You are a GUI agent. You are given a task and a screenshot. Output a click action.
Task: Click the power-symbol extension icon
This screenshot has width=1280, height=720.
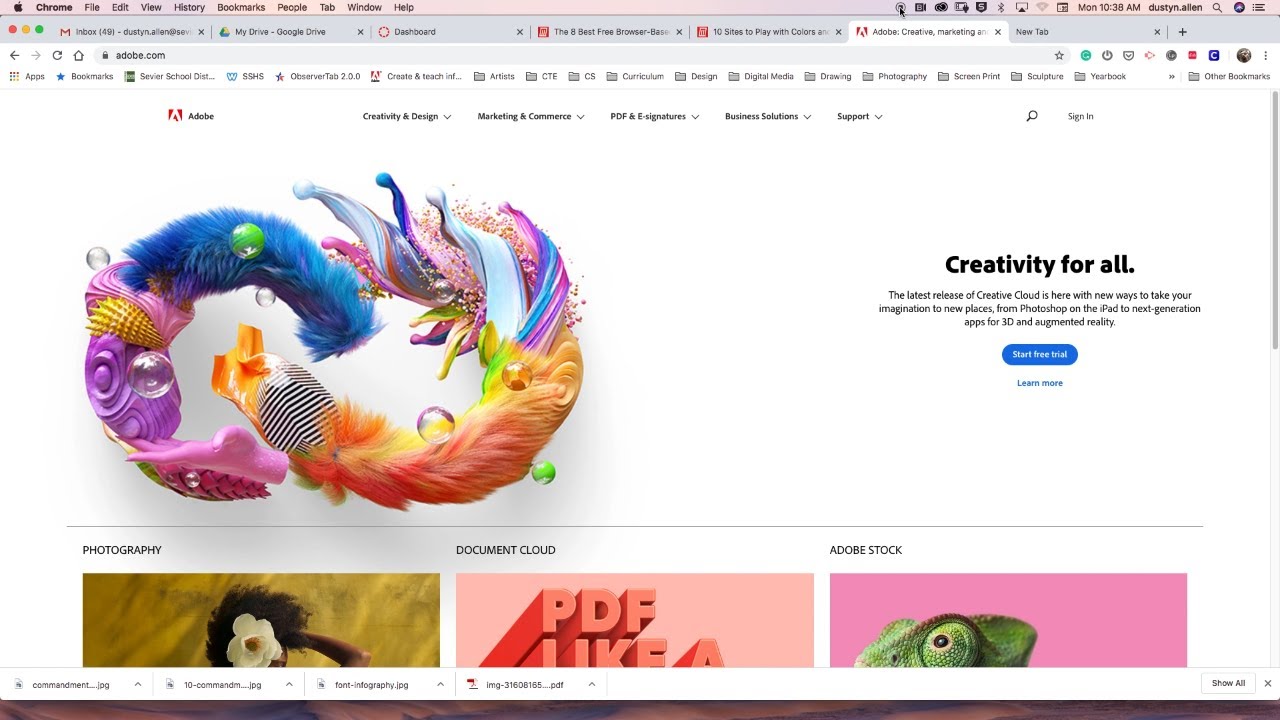point(1107,55)
